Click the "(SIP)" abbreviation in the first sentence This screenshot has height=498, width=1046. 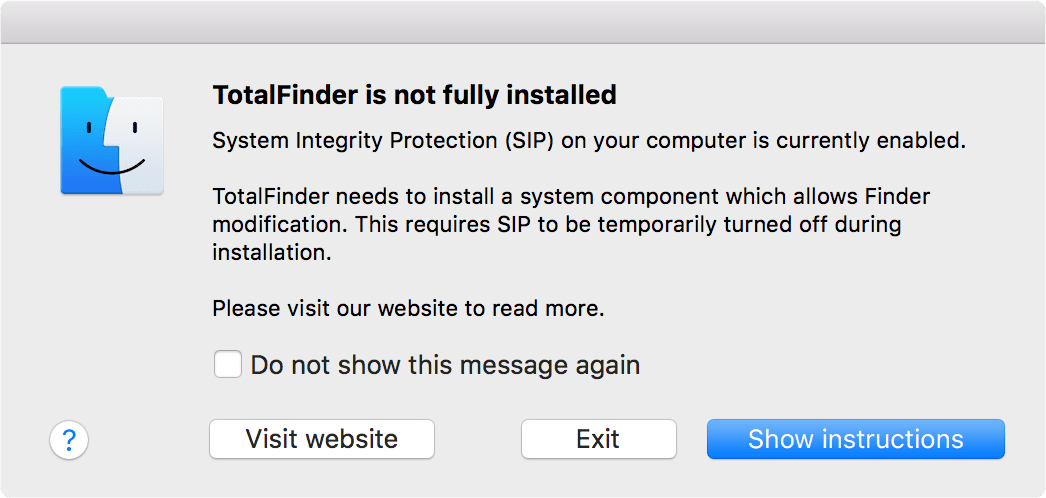(524, 140)
